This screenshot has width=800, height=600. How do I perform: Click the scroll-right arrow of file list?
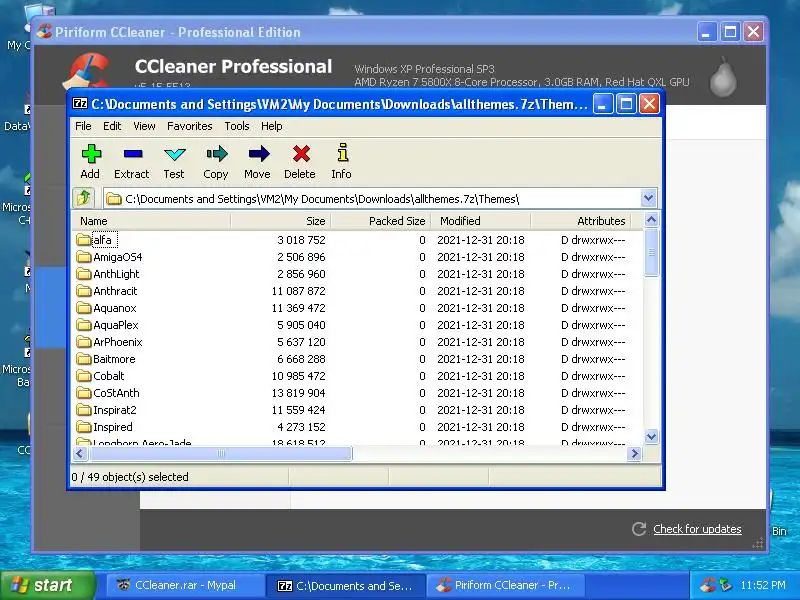coord(634,453)
